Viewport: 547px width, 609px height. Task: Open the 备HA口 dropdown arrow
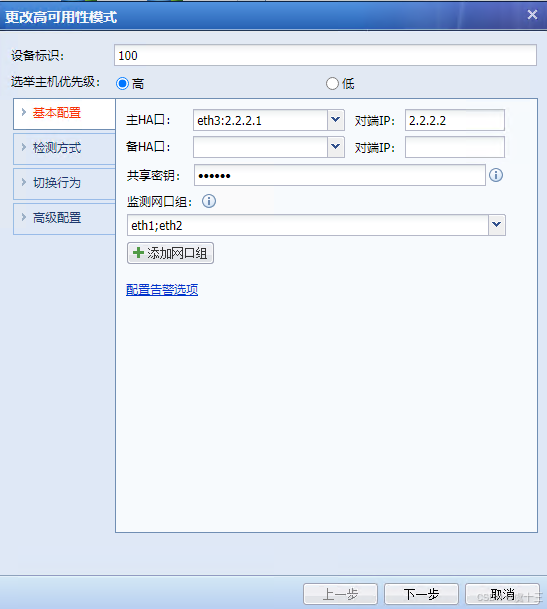[x=336, y=147]
